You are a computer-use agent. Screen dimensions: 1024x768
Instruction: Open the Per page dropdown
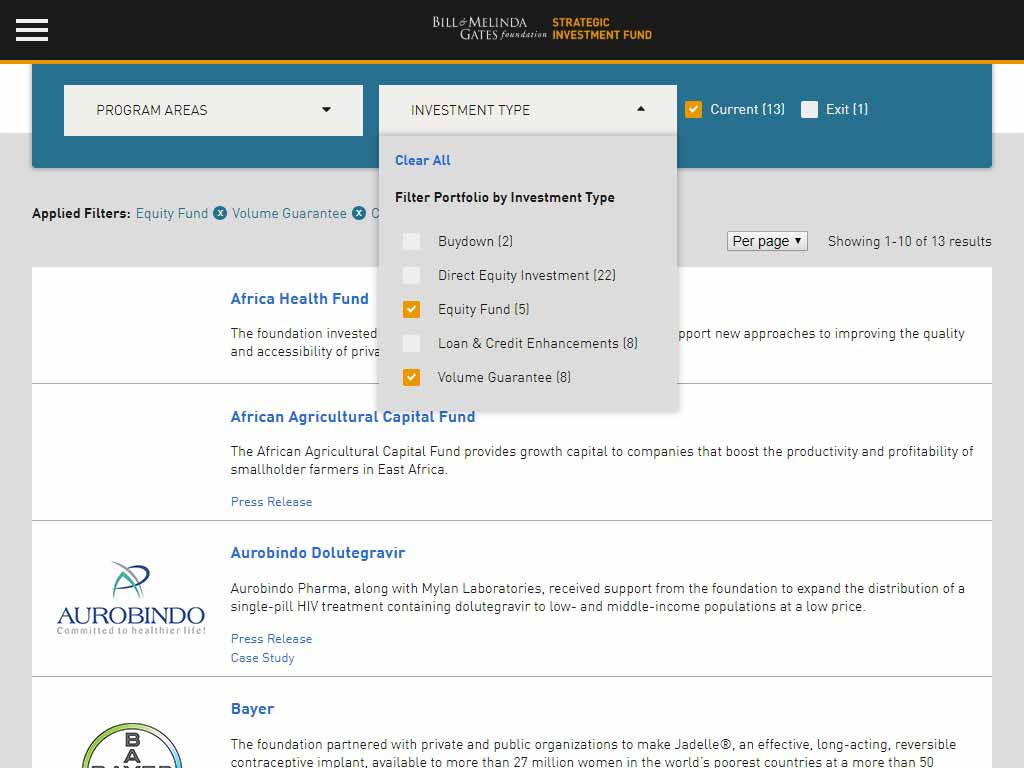point(766,241)
